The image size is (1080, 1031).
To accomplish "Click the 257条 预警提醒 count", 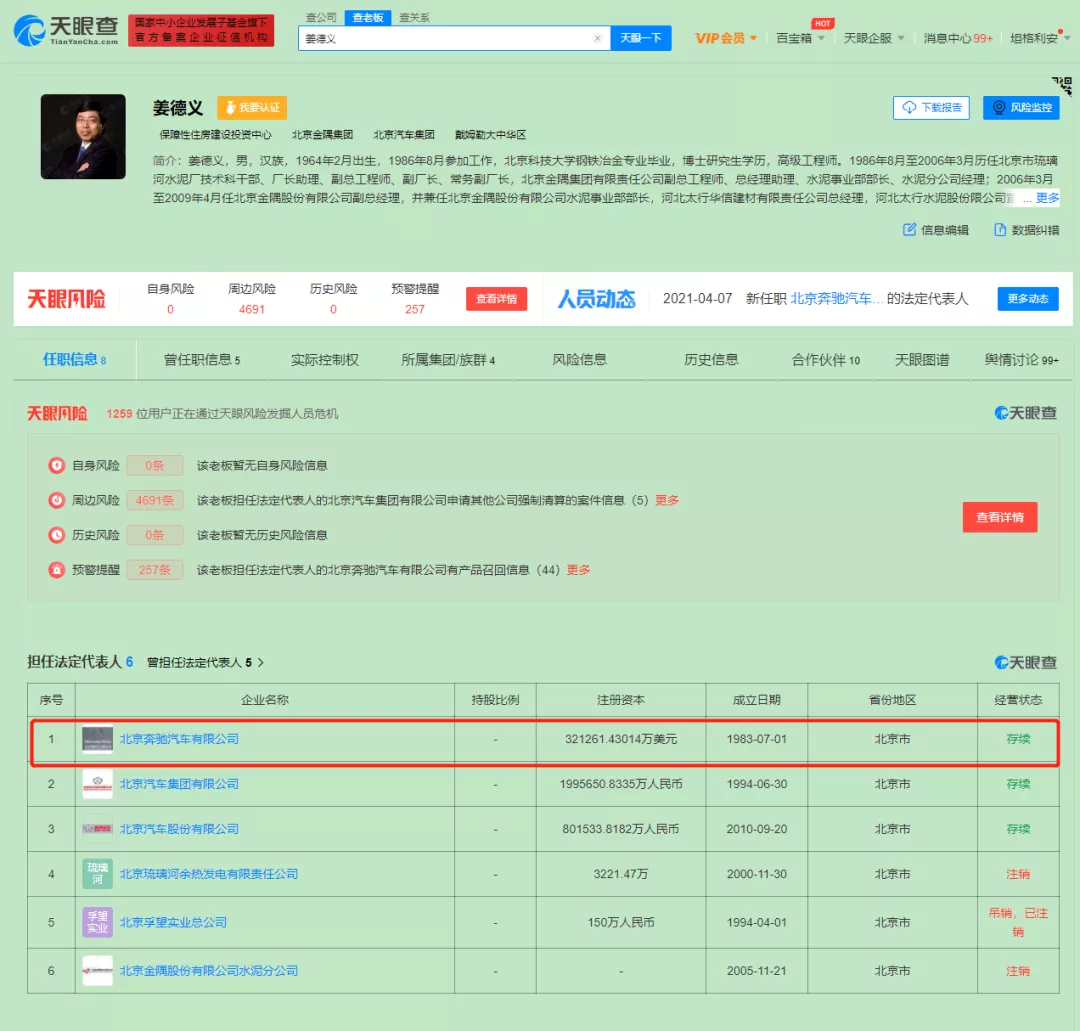I will click(155, 570).
